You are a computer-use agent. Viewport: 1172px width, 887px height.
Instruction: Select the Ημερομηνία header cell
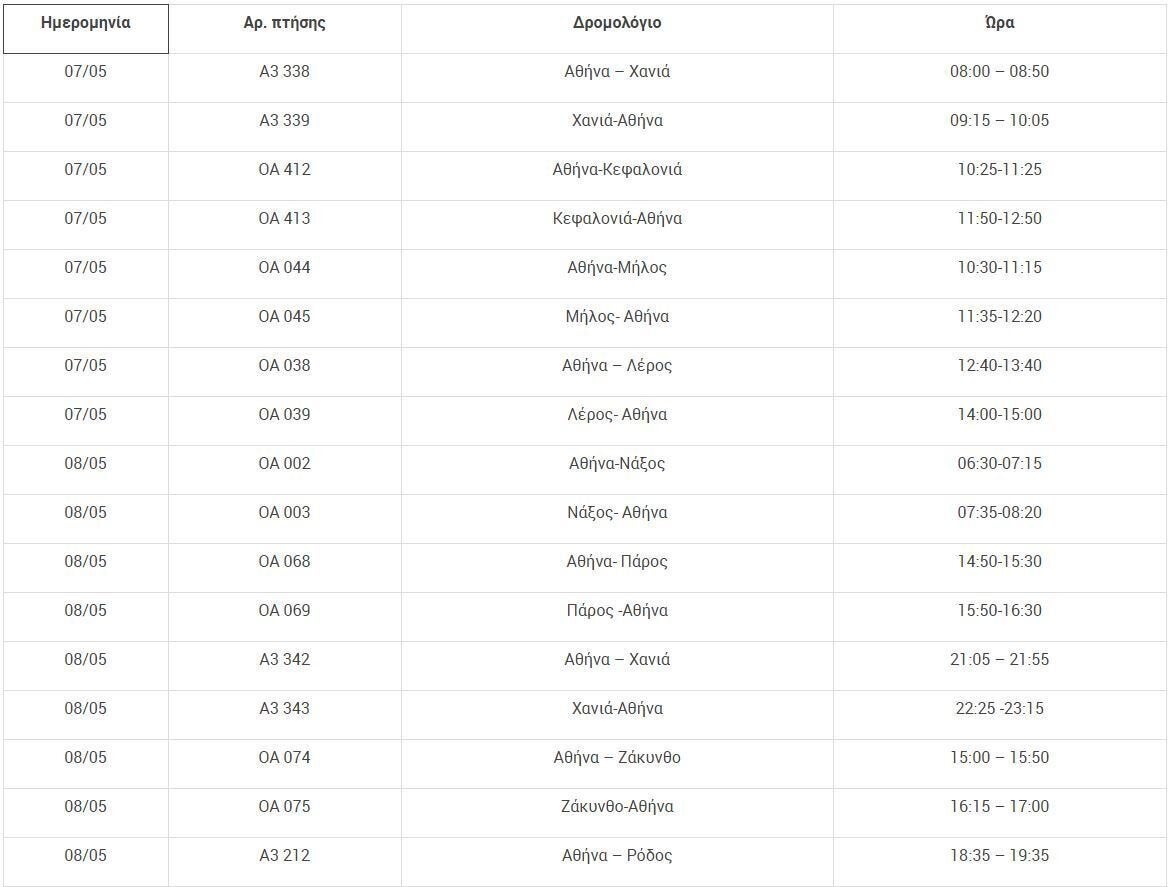(86, 28)
